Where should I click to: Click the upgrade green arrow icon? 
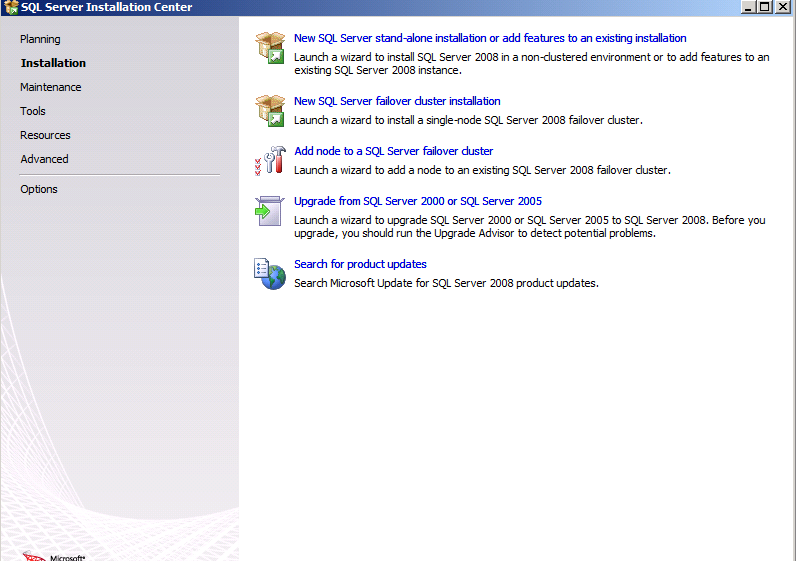pos(269,211)
